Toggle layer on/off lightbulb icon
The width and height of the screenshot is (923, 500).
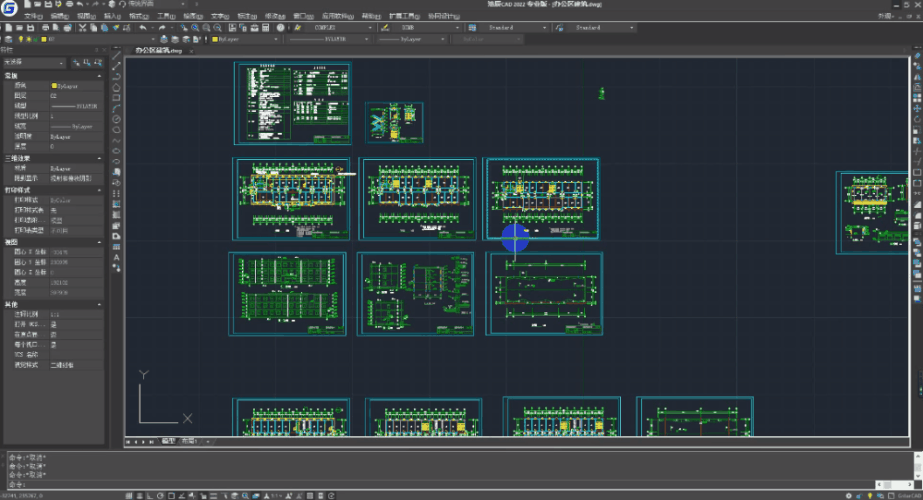click(x=22, y=40)
